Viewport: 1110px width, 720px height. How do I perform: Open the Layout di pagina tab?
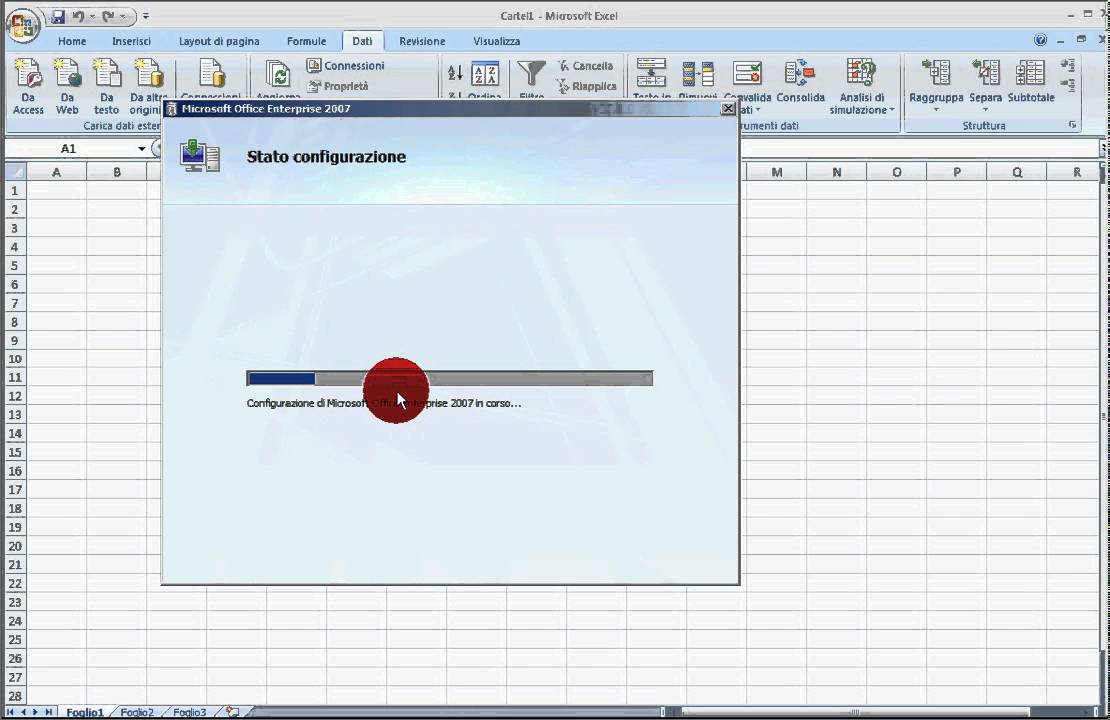(219, 41)
